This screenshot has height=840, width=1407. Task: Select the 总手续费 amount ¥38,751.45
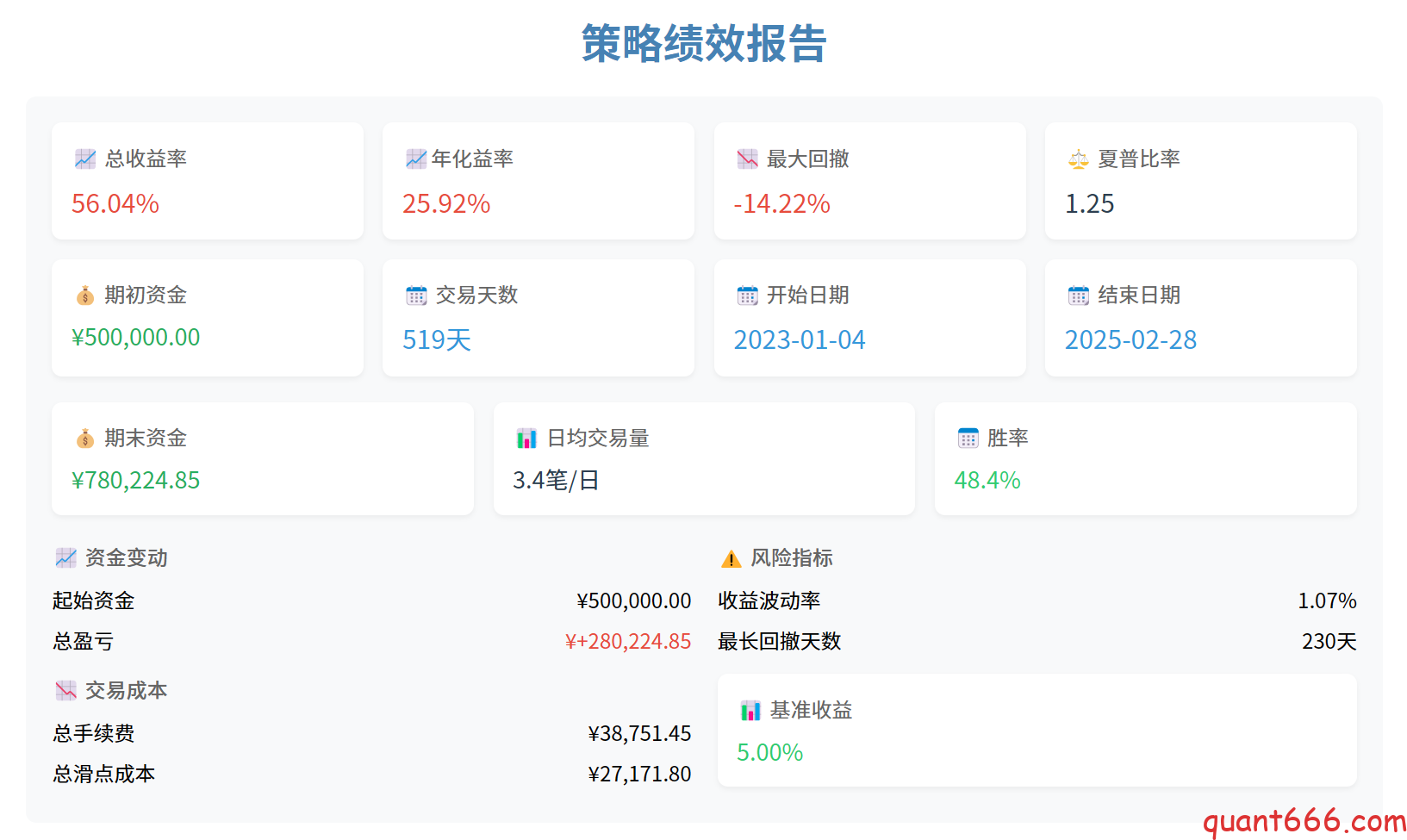point(639,734)
